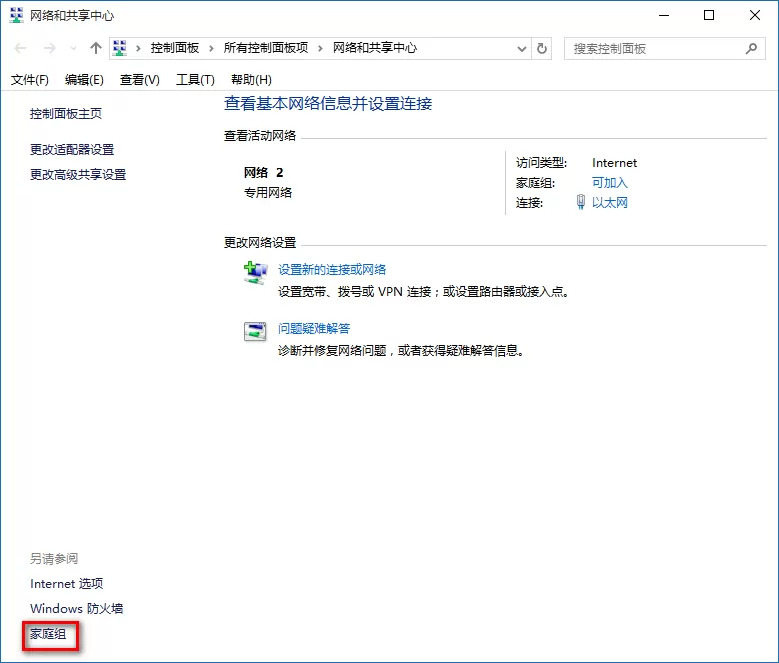779x663 pixels.
Task: Click the Internet access type value
Action: click(x=614, y=163)
